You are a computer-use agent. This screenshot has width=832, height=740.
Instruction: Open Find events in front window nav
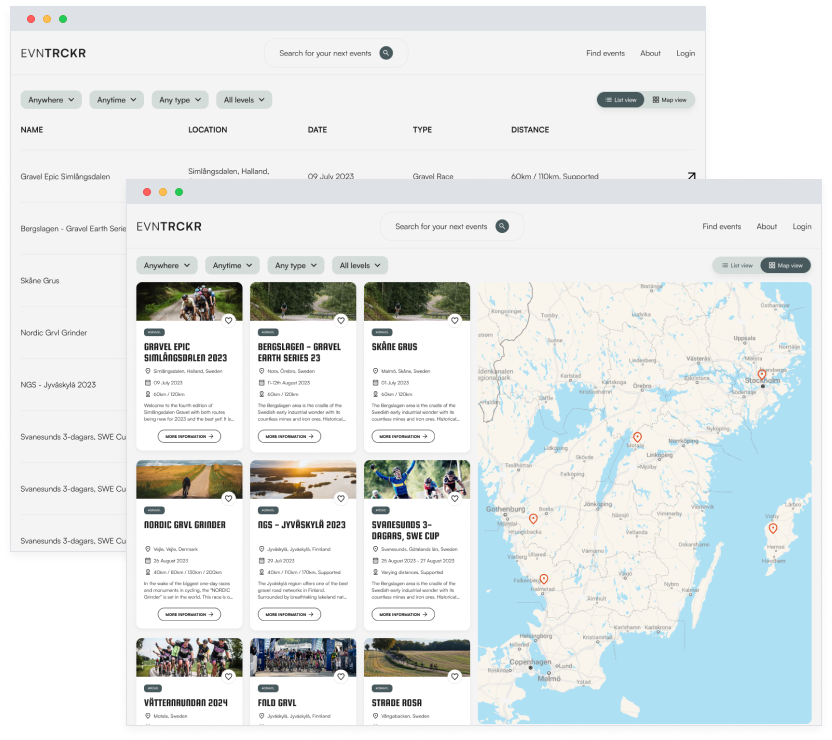point(721,227)
